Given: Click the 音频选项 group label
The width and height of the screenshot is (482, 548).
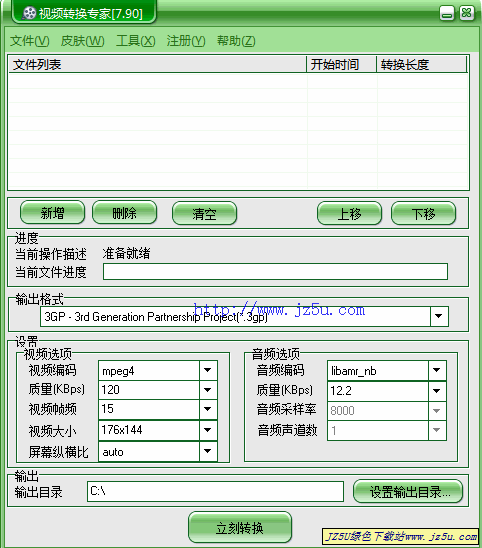Looking at the screenshot, I should (x=276, y=354).
